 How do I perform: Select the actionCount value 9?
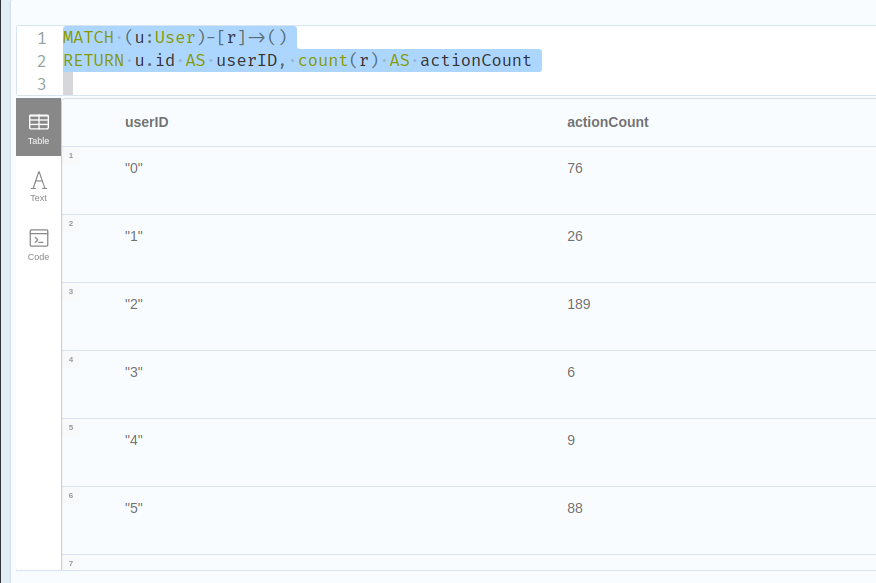[571, 440]
